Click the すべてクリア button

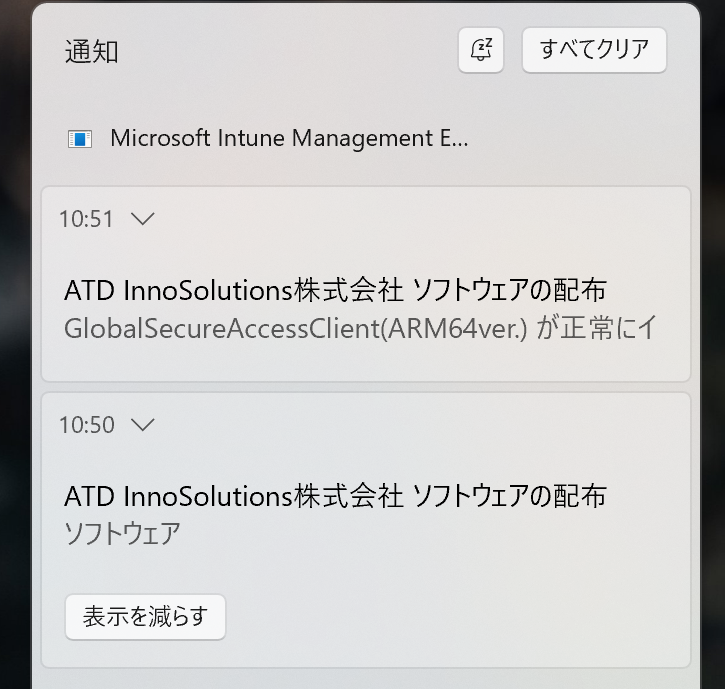point(594,50)
